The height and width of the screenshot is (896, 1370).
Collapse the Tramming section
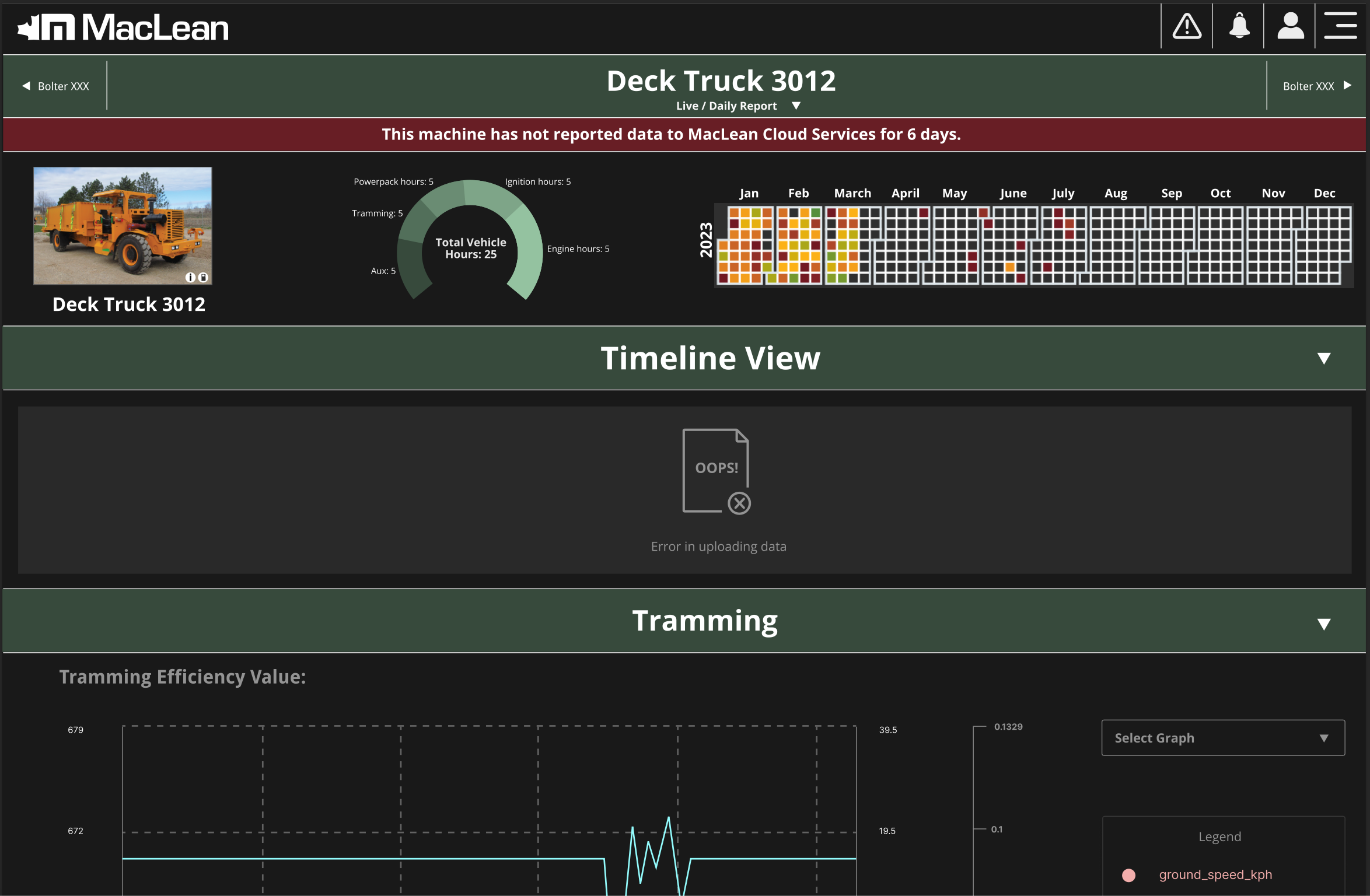click(1324, 624)
